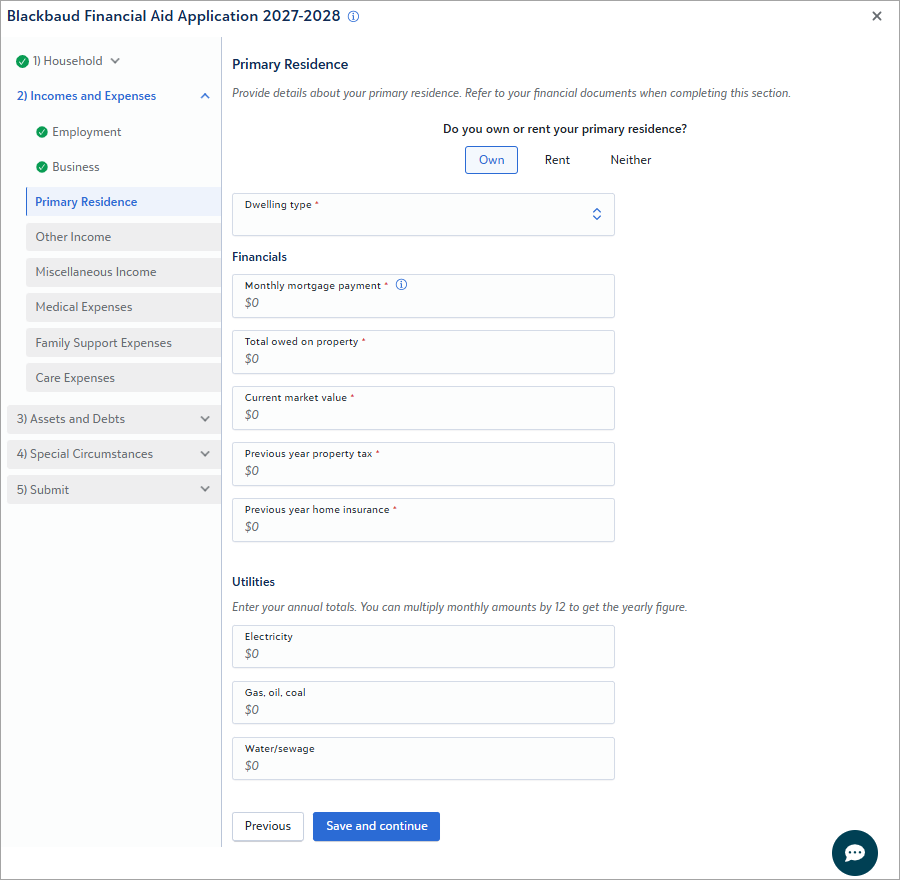Open the Dwelling type dropdown

pyautogui.click(x=423, y=214)
